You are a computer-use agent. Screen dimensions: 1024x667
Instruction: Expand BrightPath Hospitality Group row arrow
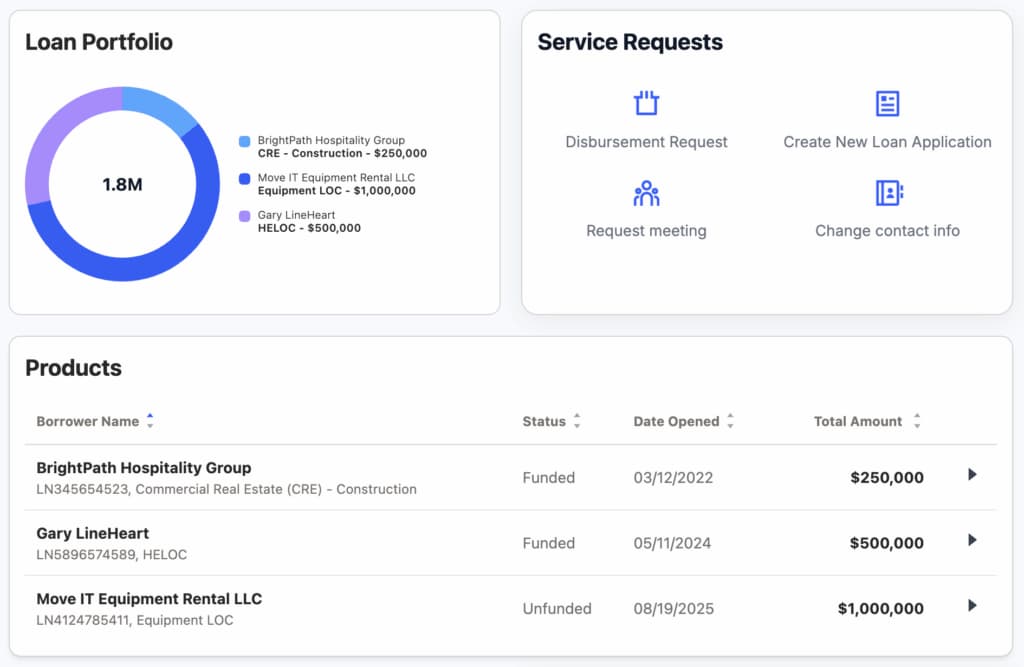[972, 474]
